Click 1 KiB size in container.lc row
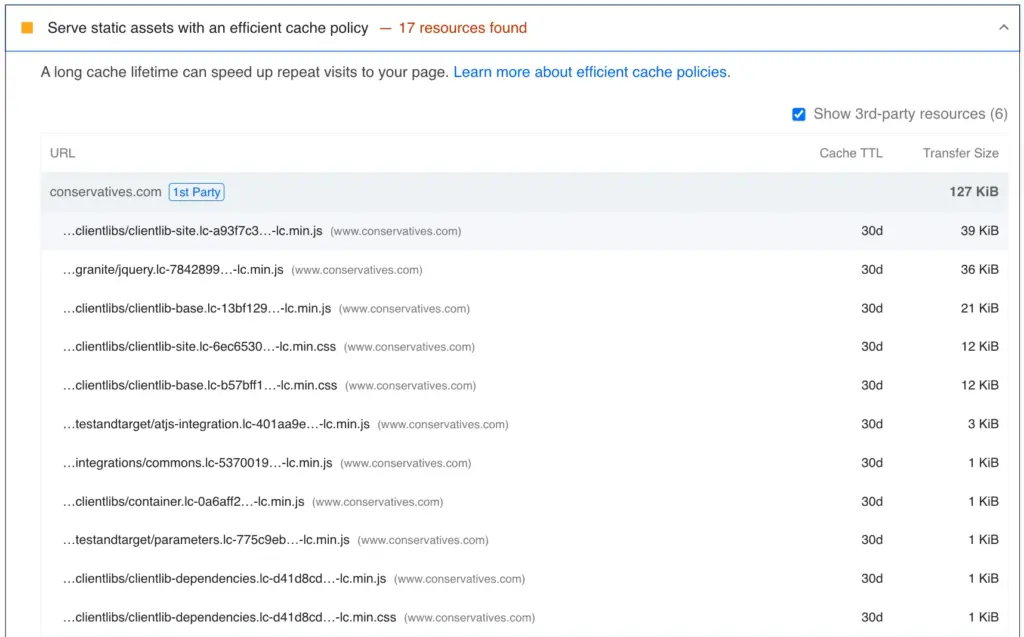1024x637 pixels. (x=983, y=501)
